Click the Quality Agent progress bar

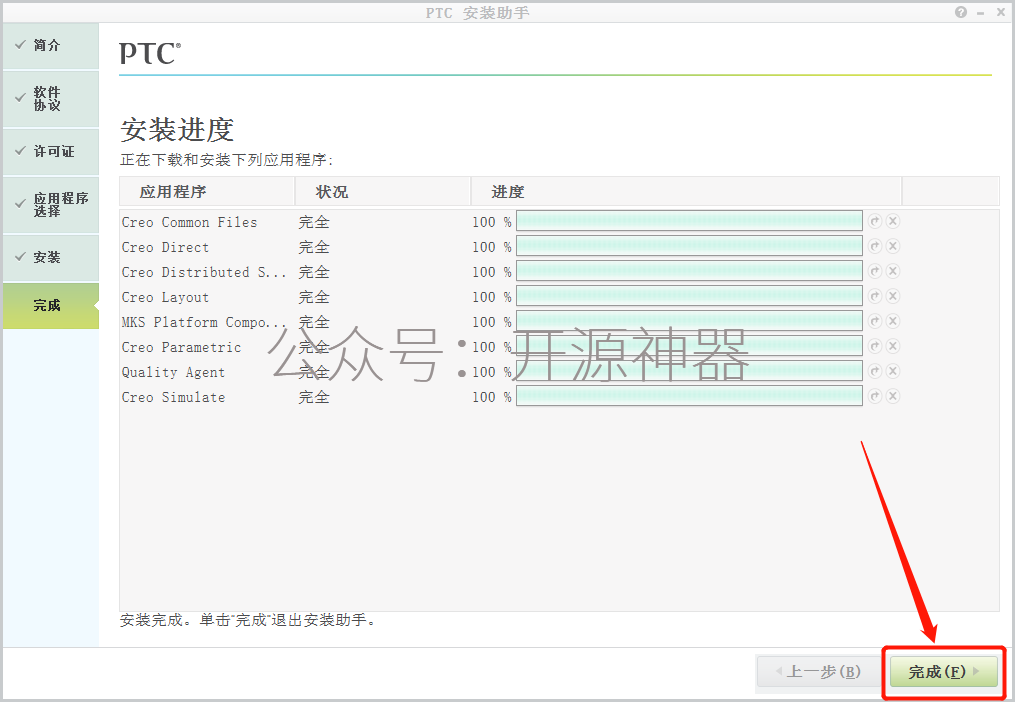(689, 371)
